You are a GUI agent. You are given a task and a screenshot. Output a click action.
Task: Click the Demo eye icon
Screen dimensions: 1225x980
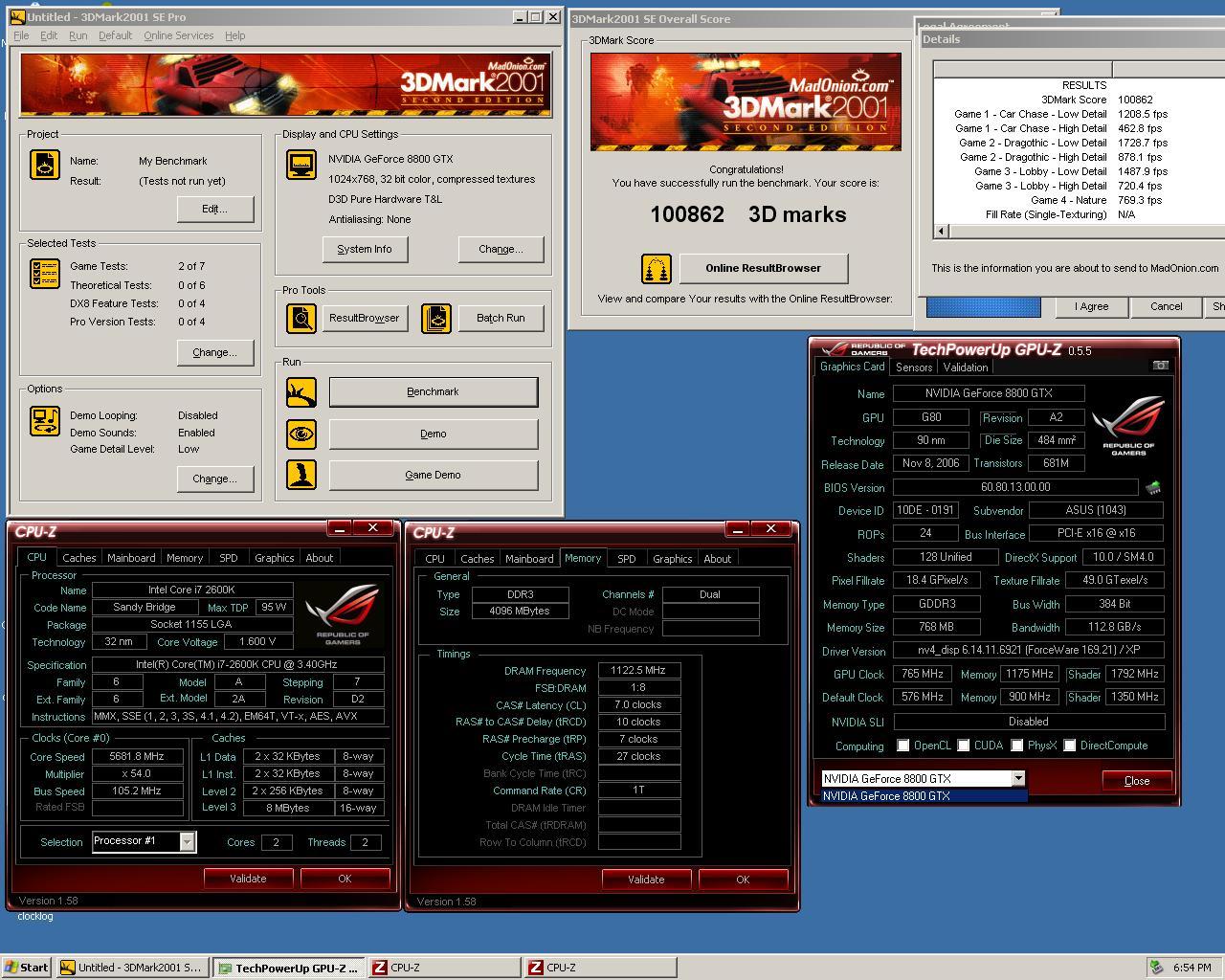(x=301, y=434)
